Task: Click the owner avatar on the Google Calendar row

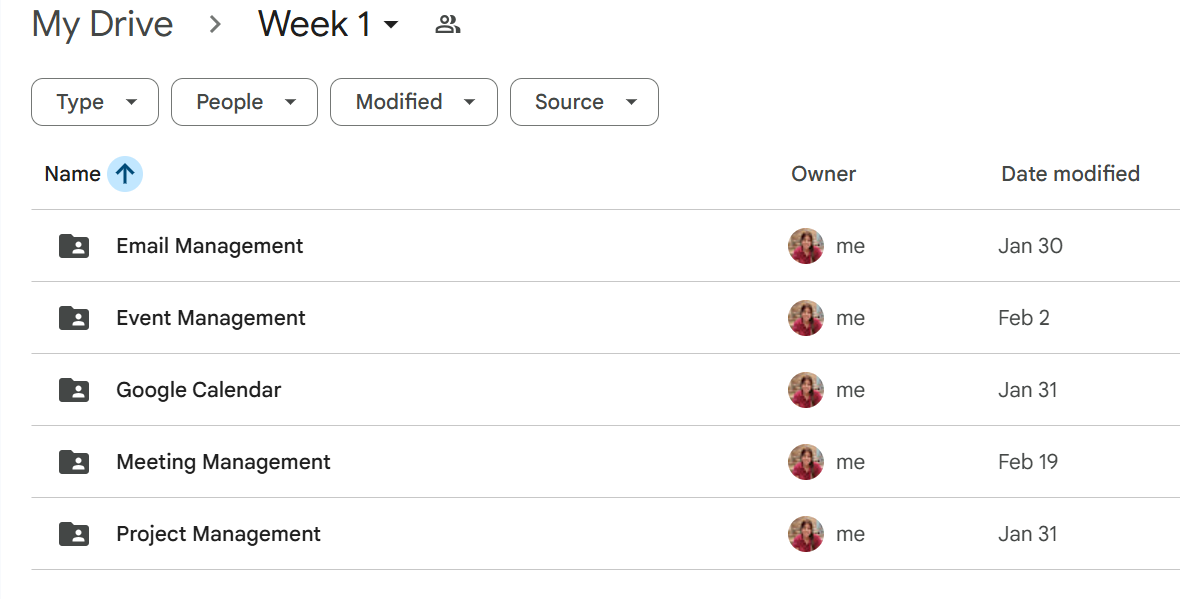Action: click(x=806, y=390)
